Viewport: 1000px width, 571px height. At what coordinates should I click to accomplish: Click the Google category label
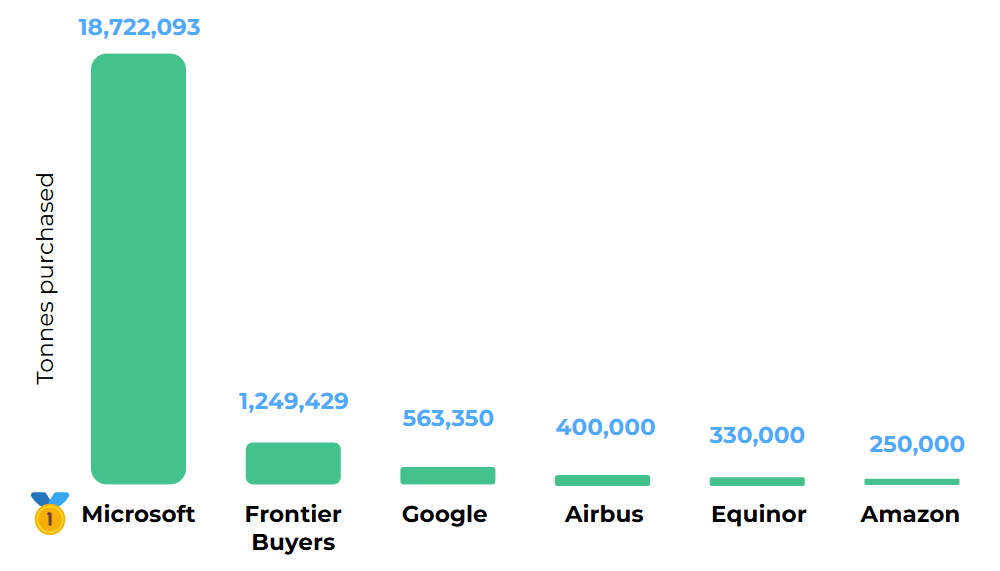pyautogui.click(x=444, y=514)
